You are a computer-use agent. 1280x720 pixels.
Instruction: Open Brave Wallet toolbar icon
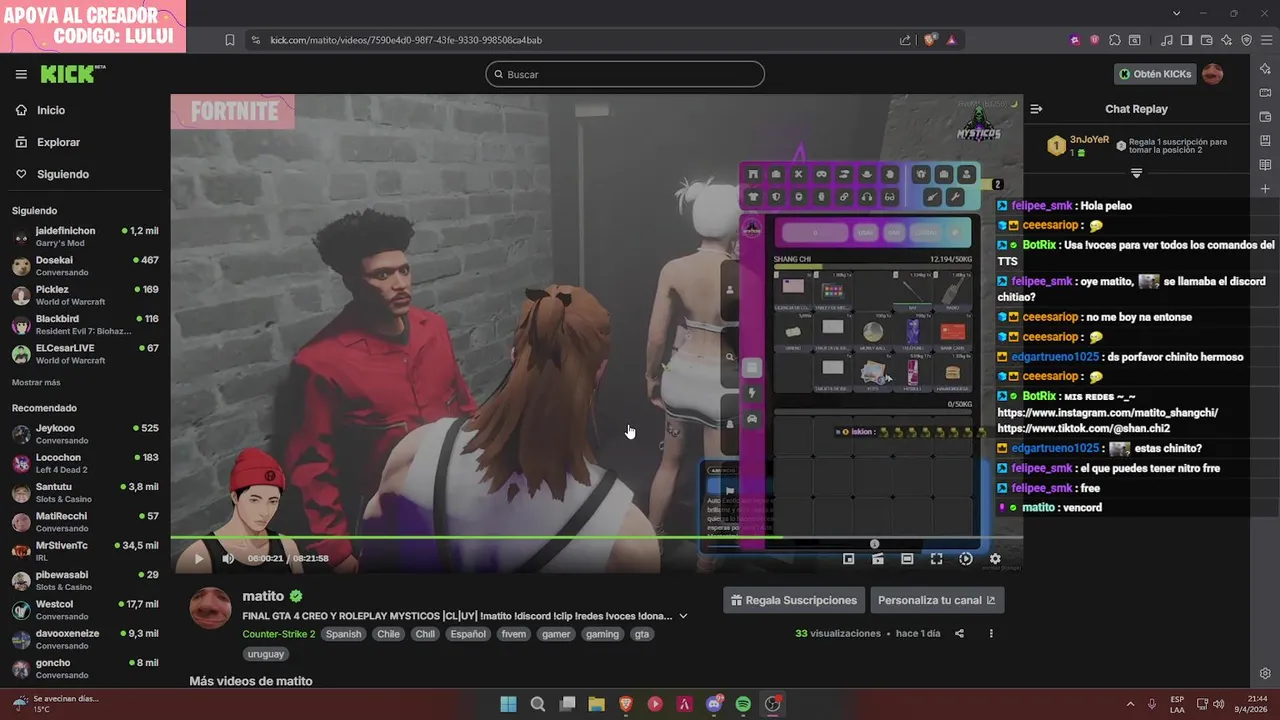(1207, 40)
